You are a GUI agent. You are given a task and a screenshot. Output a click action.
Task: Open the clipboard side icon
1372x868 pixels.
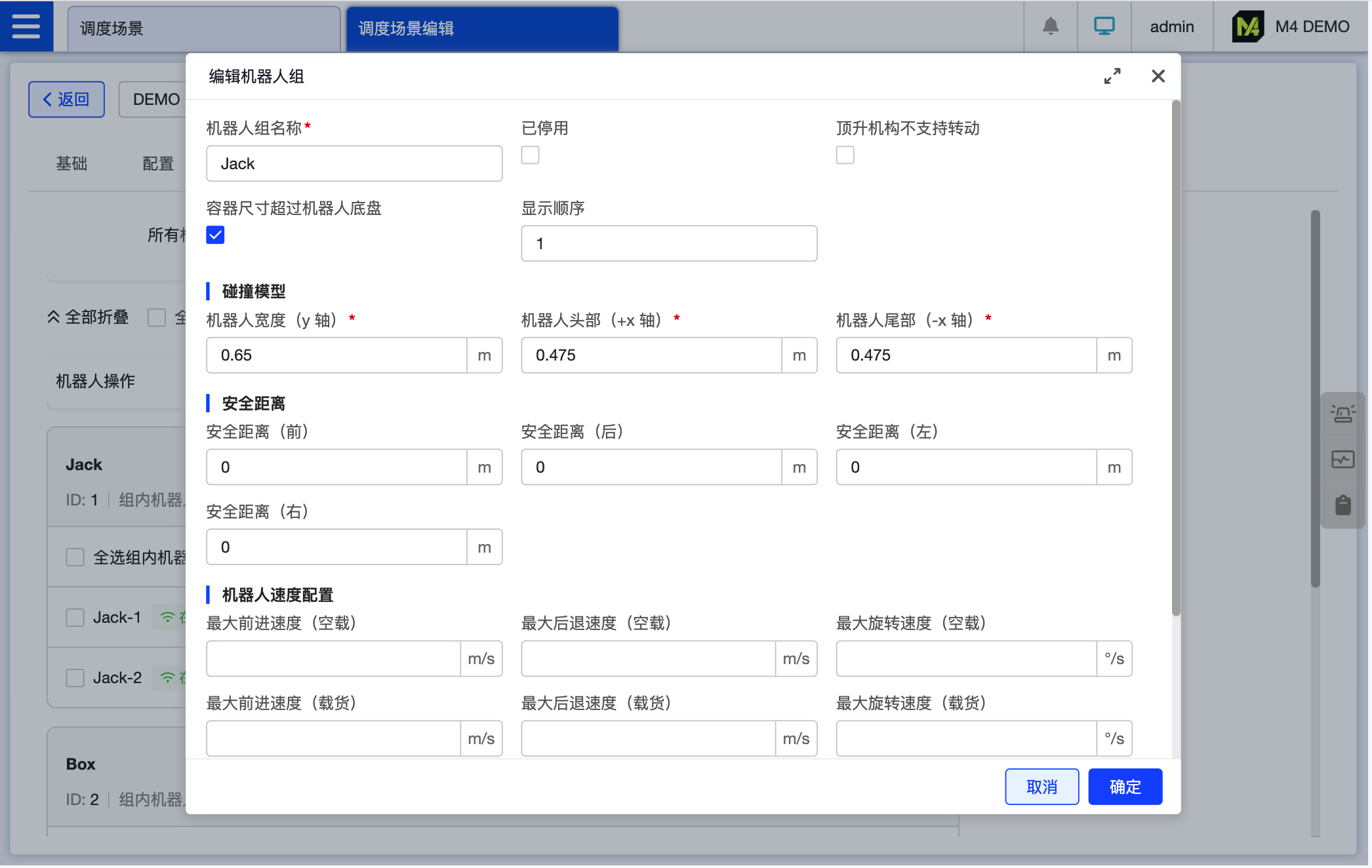[1342, 505]
